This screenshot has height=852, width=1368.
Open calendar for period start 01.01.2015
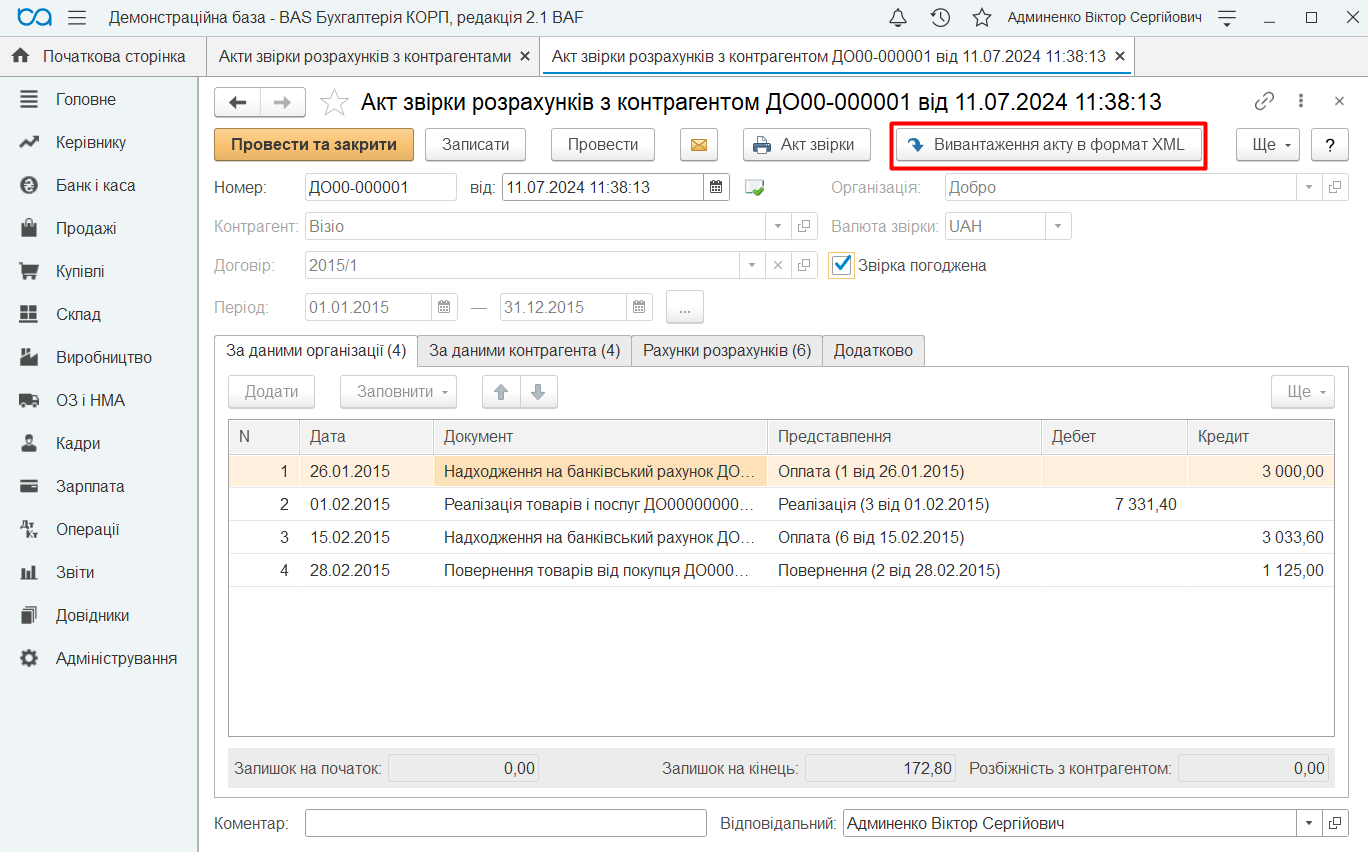pos(445,307)
